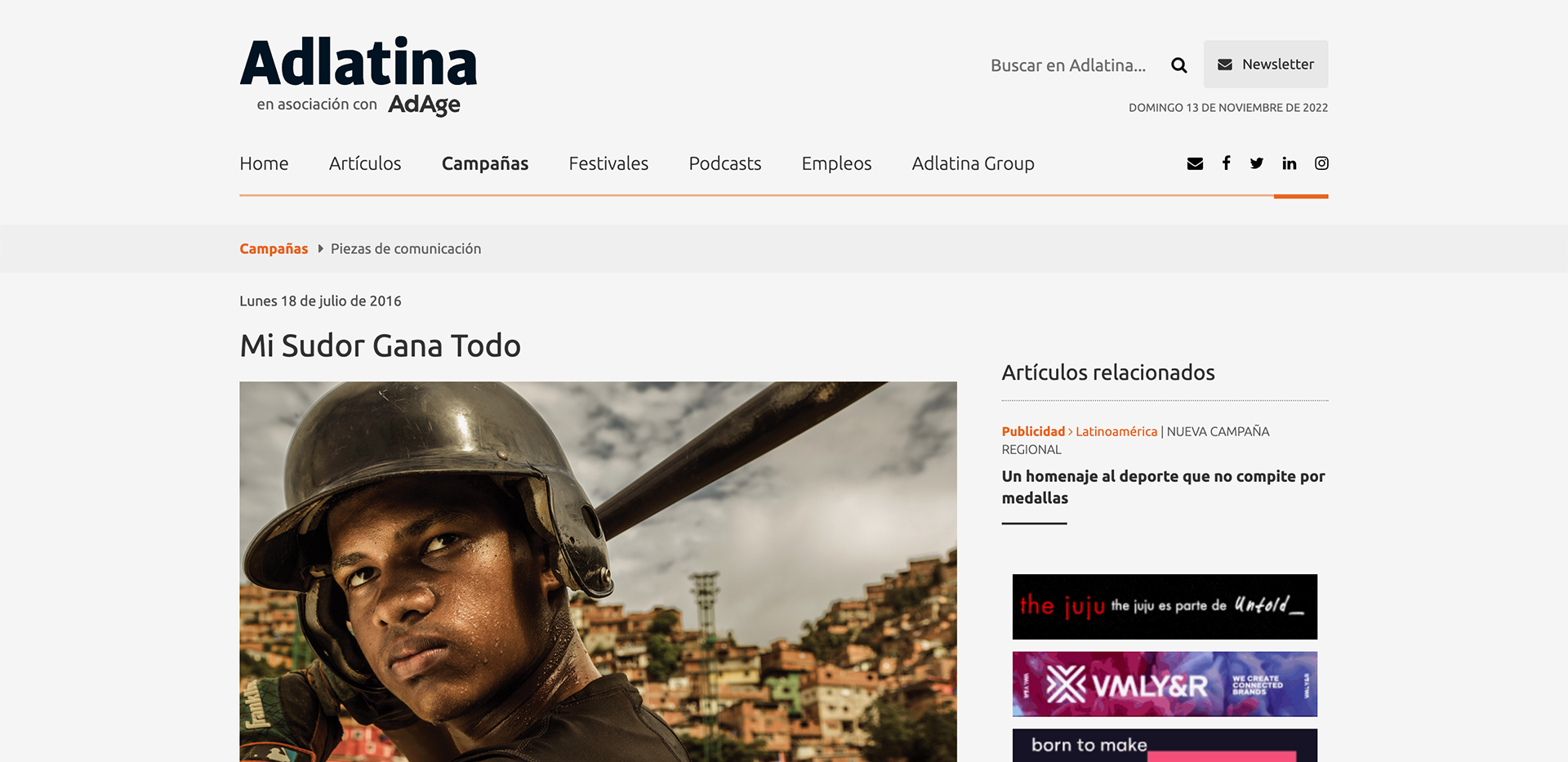Open the email envelope icon in navigation
The width and height of the screenshot is (1568, 762).
tap(1195, 163)
